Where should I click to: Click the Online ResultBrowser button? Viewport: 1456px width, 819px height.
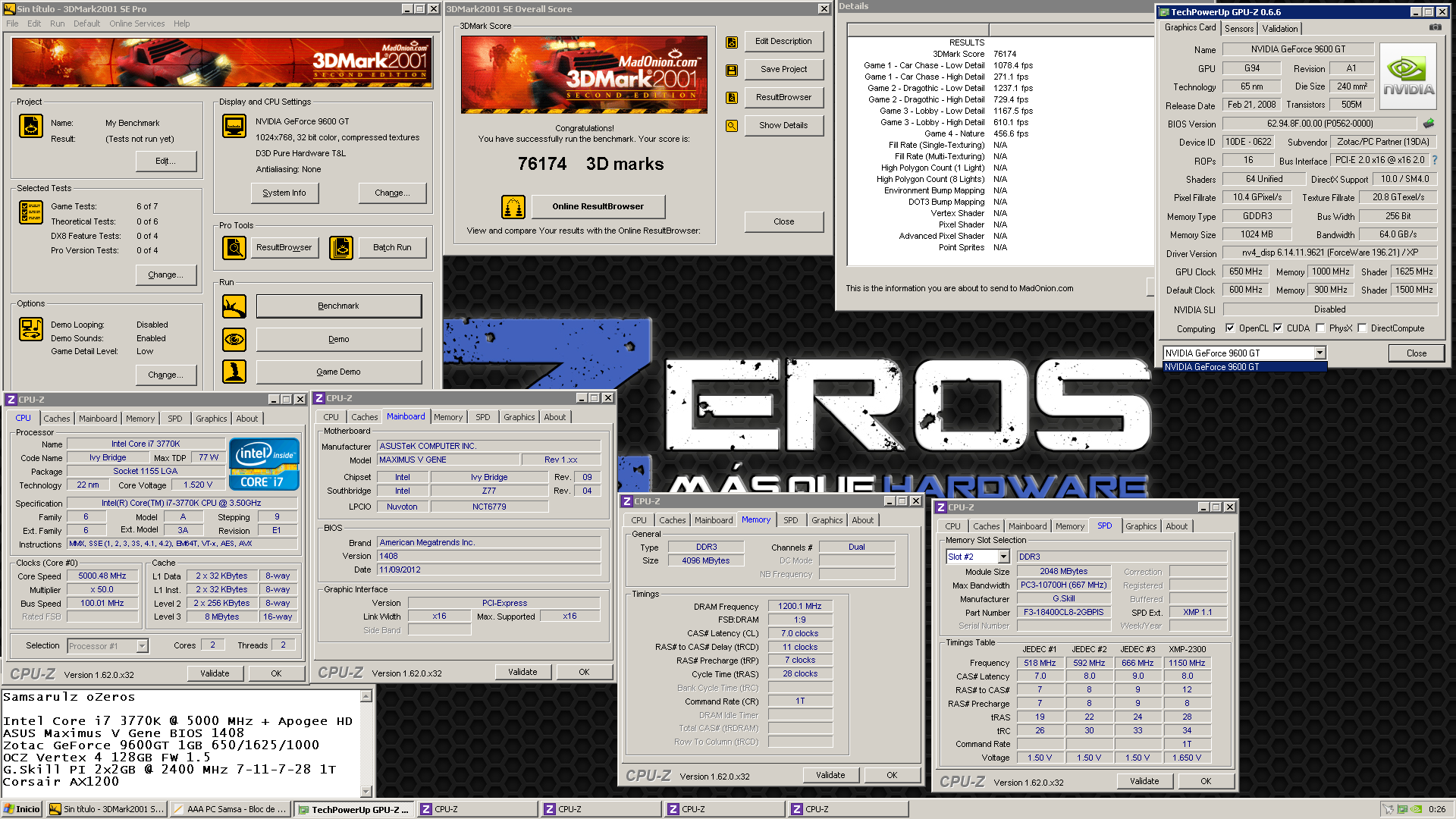click(x=598, y=206)
